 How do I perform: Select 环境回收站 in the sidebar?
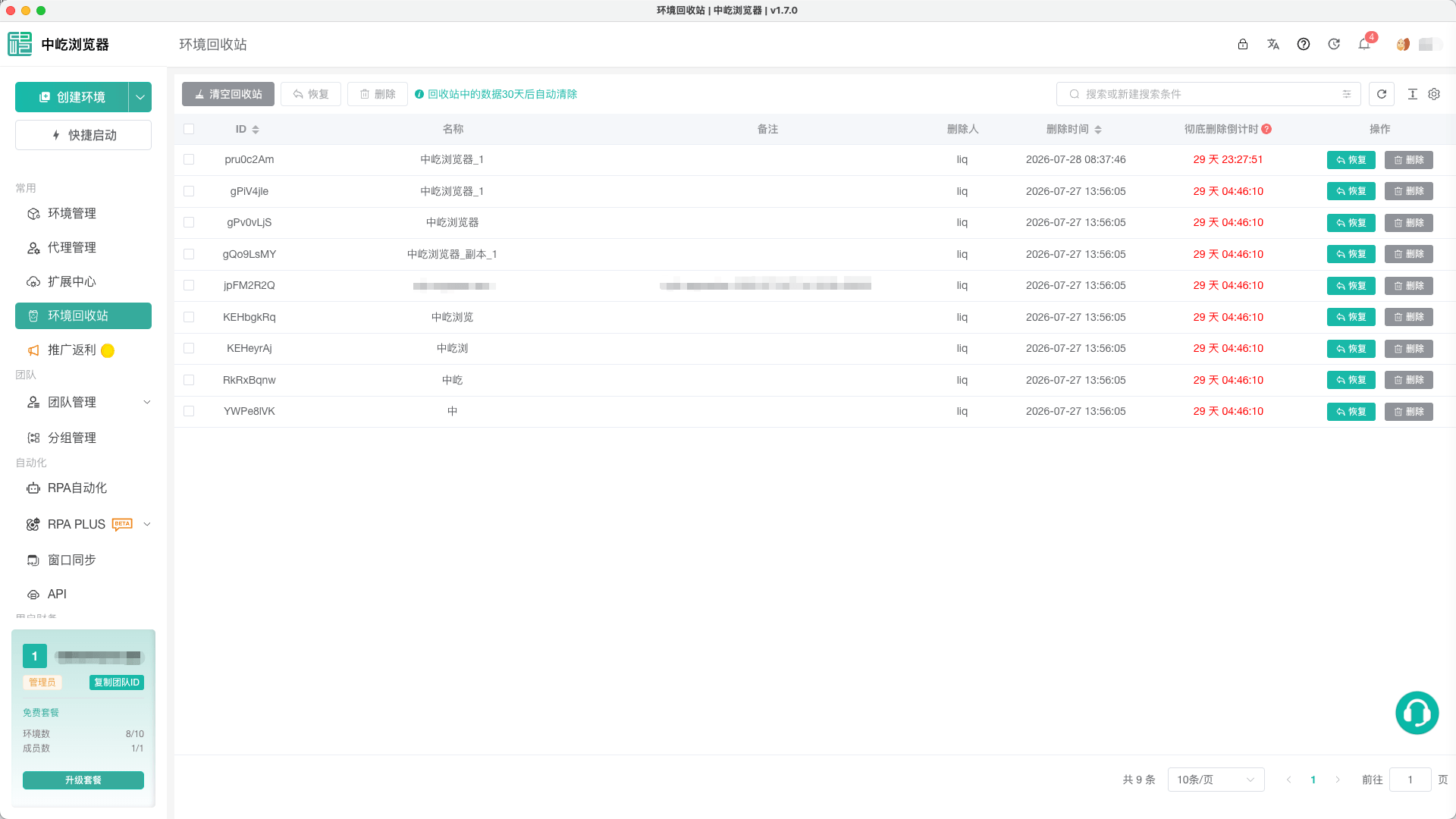[83, 316]
